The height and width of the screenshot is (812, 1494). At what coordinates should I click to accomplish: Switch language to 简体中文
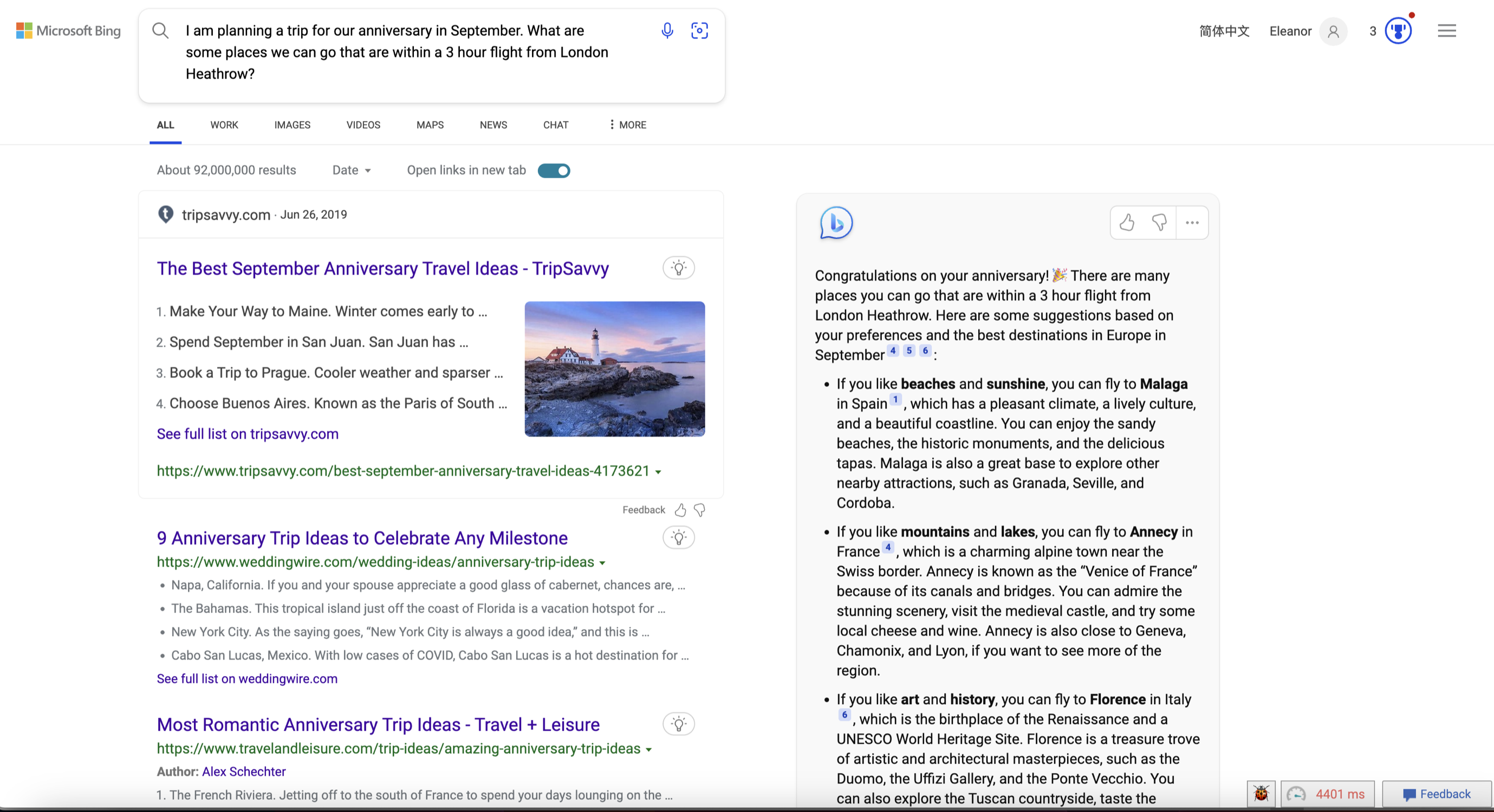point(1224,31)
